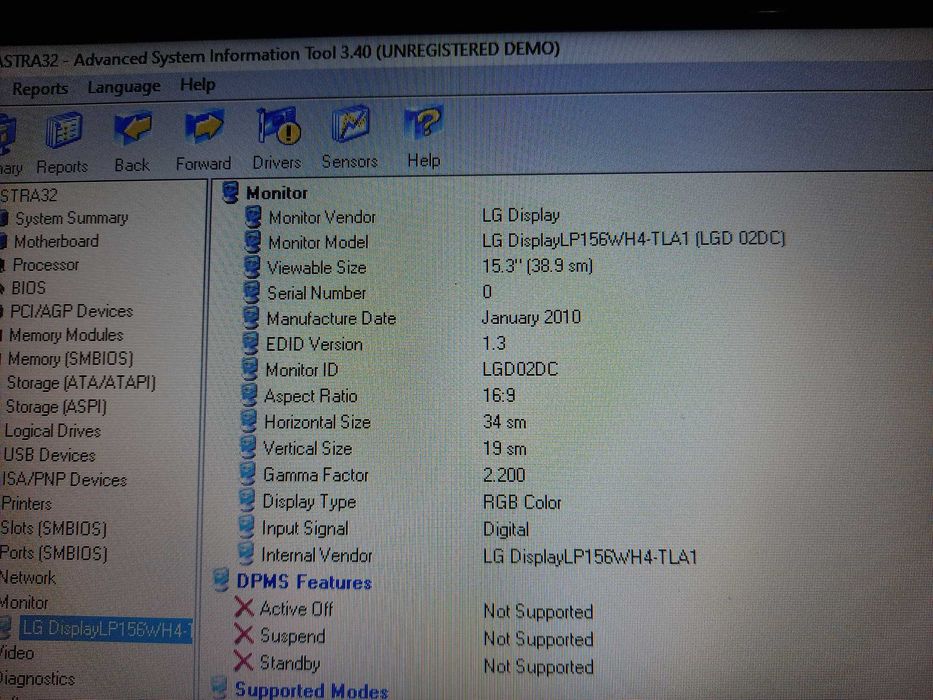Viewport: 933px width, 700px height.
Task: Click the DPMS Features heading
Action: (304, 582)
